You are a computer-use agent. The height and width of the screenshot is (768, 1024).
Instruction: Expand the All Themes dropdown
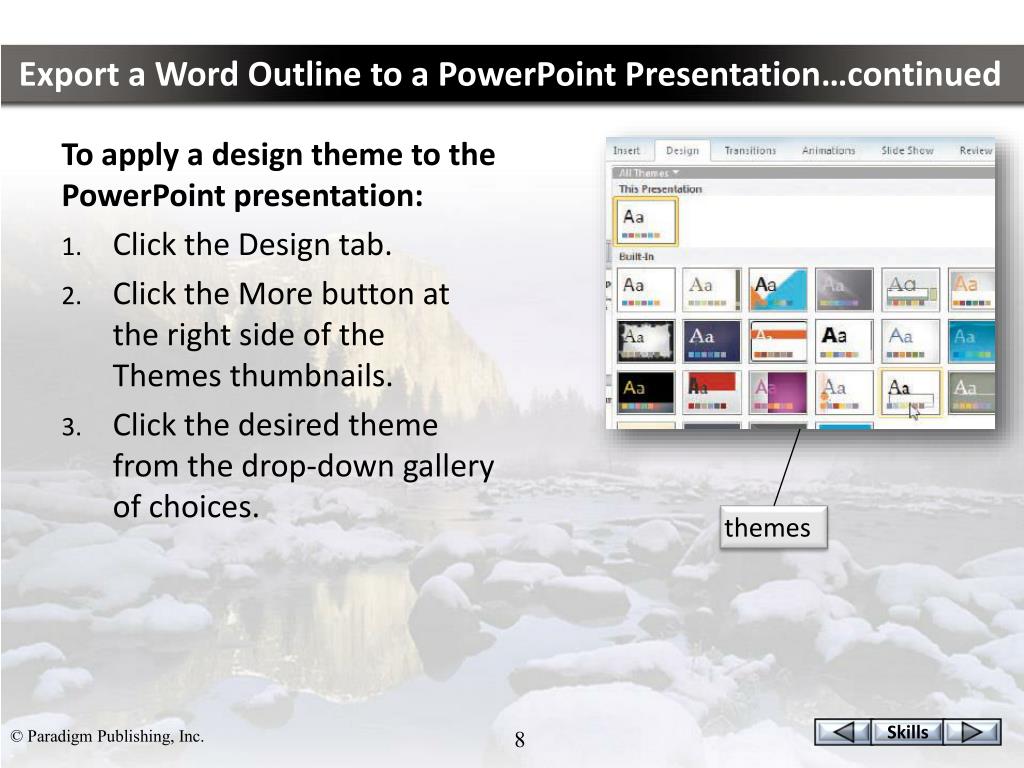(x=649, y=172)
